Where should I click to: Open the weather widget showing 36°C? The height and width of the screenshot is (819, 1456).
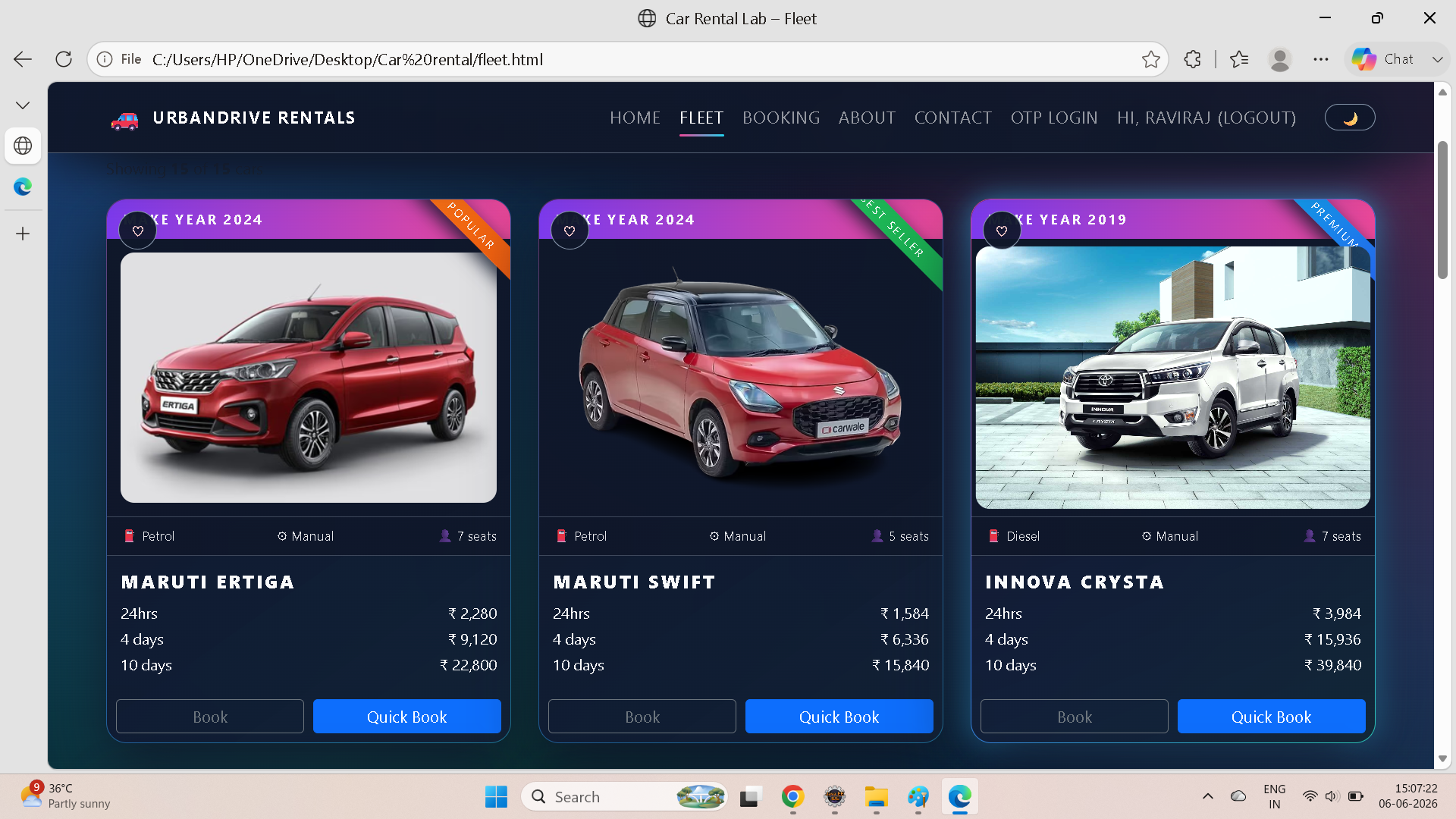coord(65,796)
